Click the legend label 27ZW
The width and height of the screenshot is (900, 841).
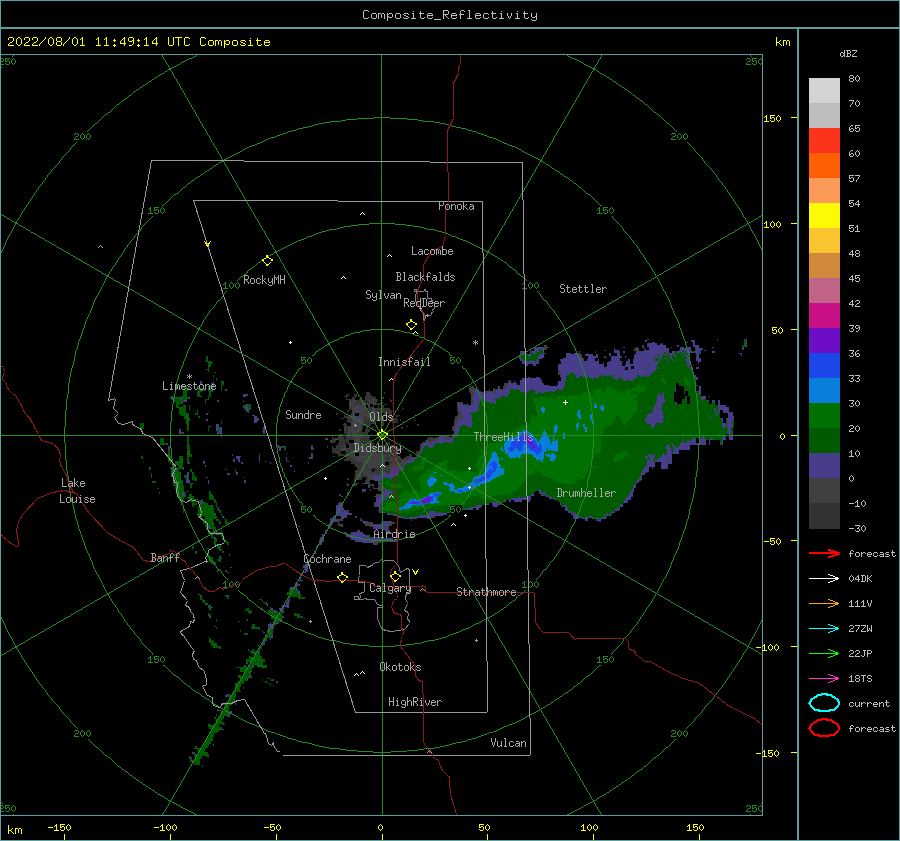(x=860, y=629)
